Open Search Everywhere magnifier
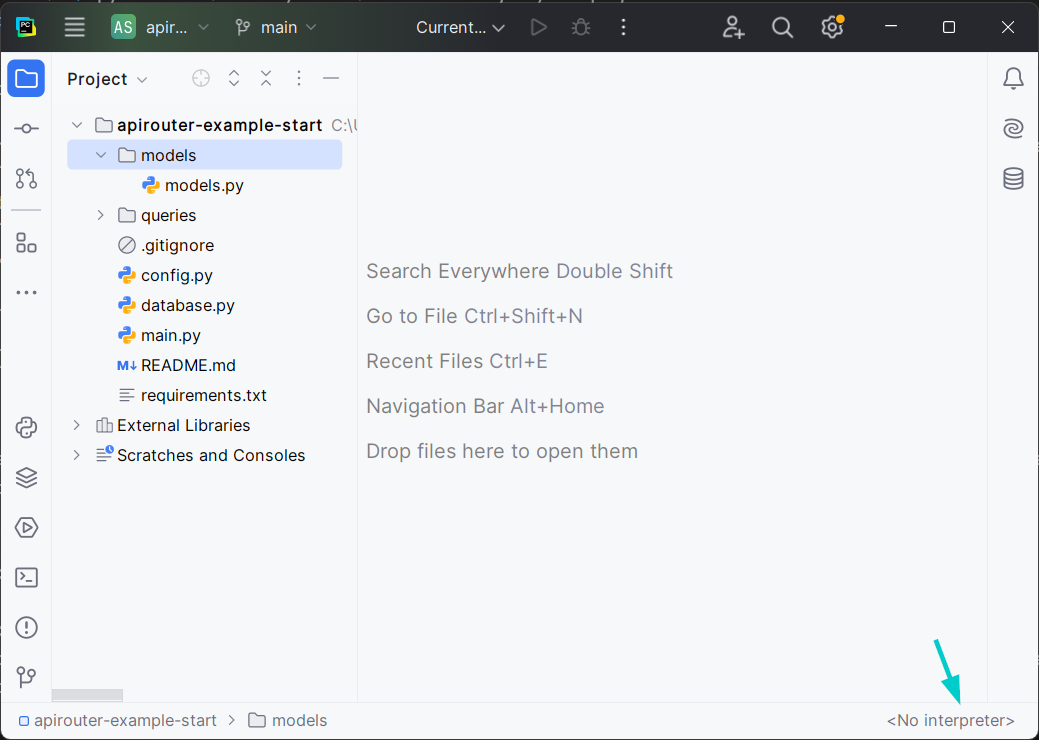This screenshot has width=1039, height=740. (x=783, y=27)
